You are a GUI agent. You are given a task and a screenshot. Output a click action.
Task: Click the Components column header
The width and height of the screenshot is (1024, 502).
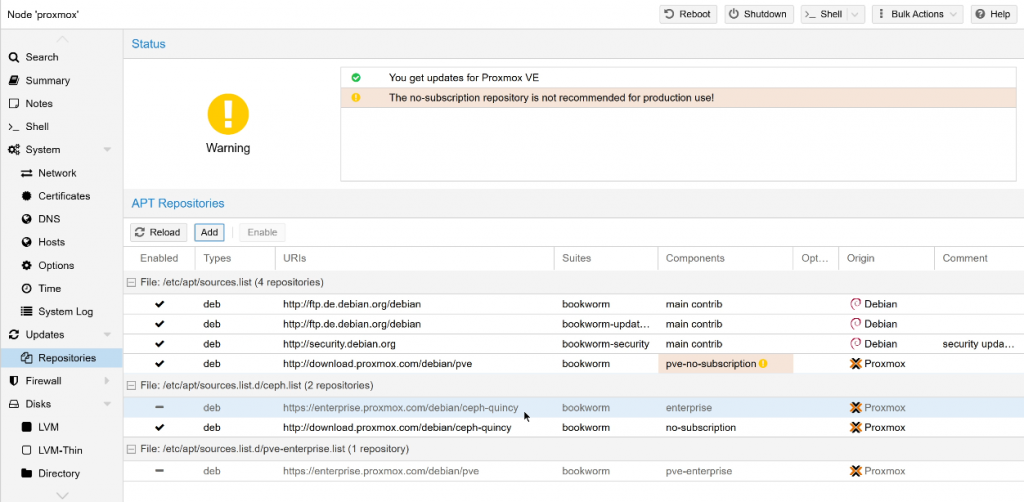click(726, 259)
